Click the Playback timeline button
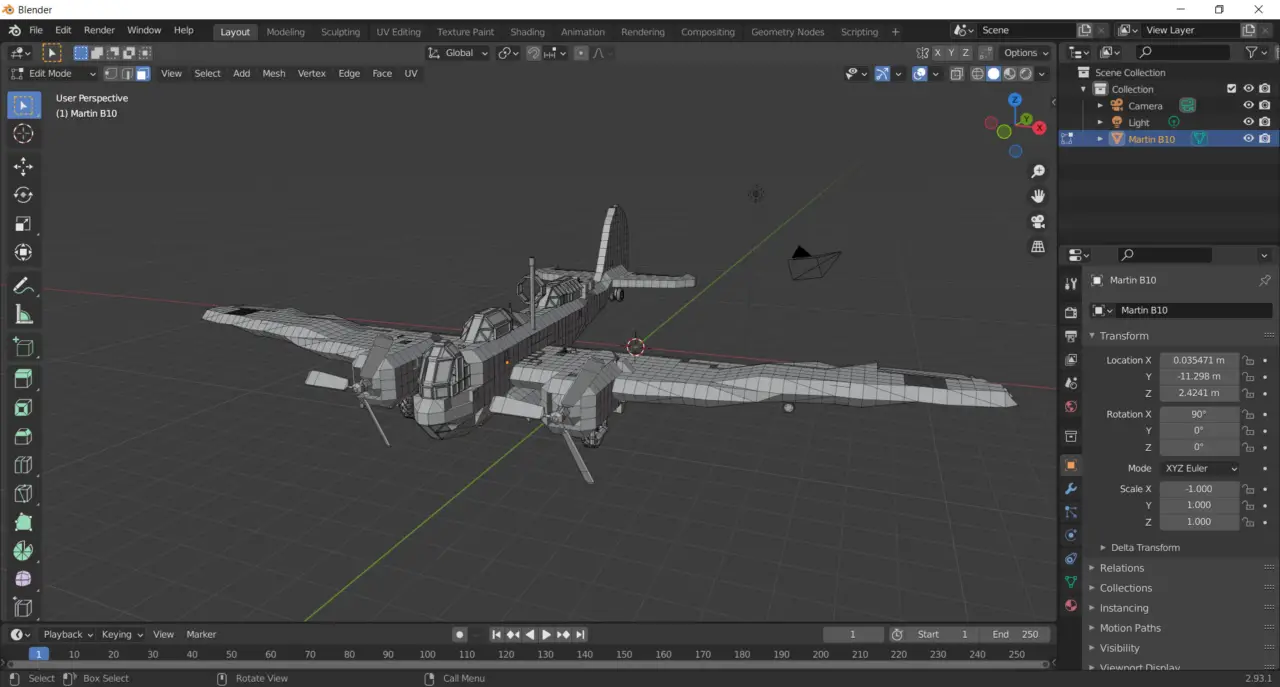This screenshot has height=687, width=1280. [x=68, y=634]
